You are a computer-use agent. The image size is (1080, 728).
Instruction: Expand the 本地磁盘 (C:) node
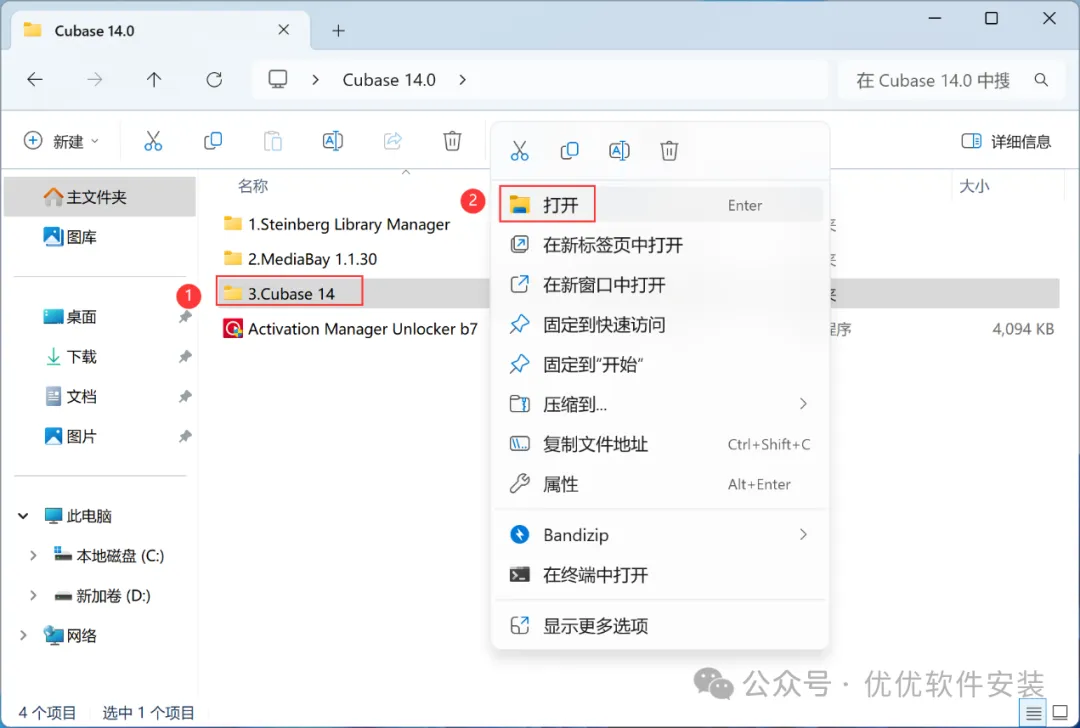[x=32, y=556]
